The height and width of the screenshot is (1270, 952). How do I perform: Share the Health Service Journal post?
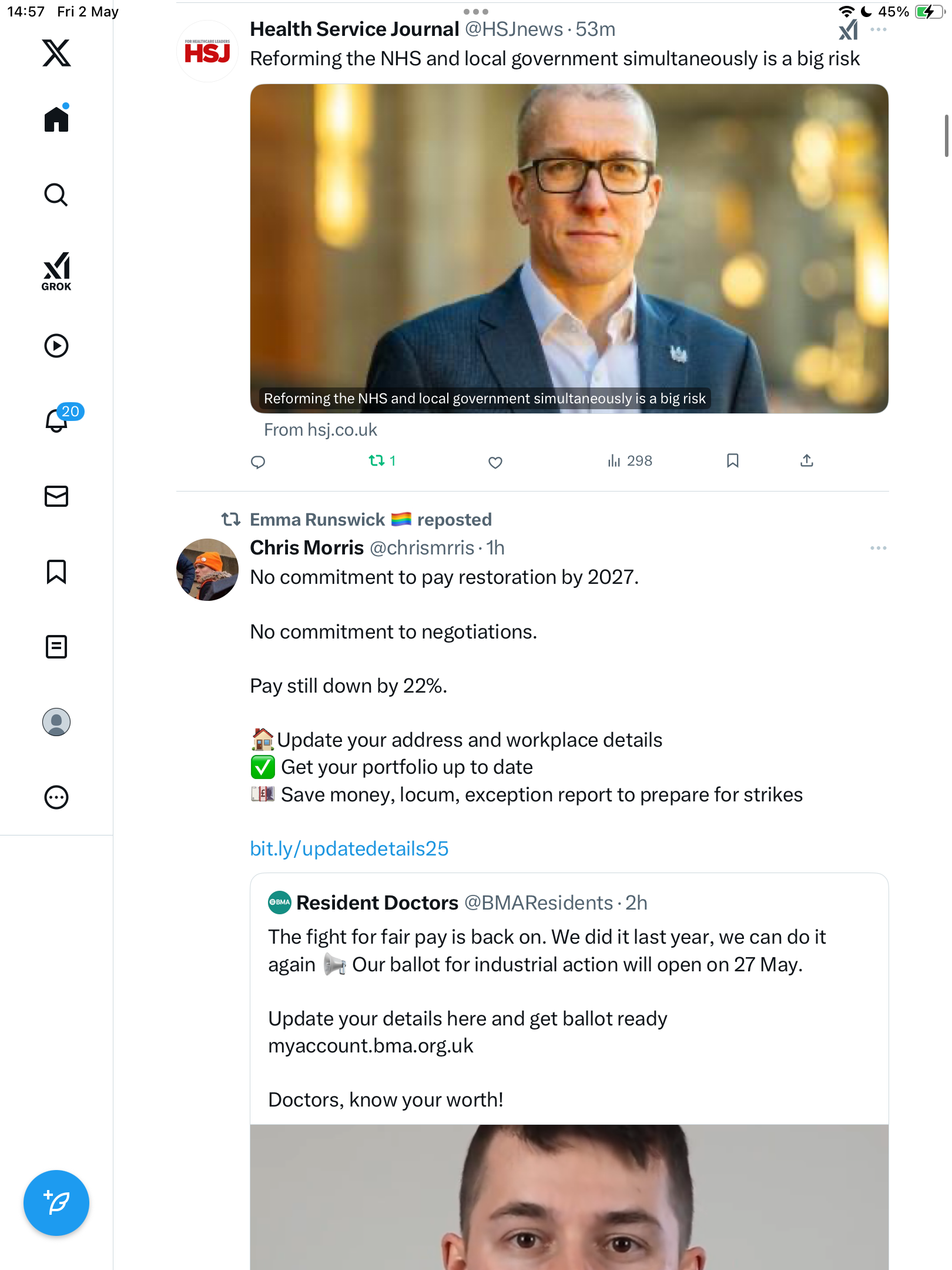pyautogui.click(x=807, y=461)
